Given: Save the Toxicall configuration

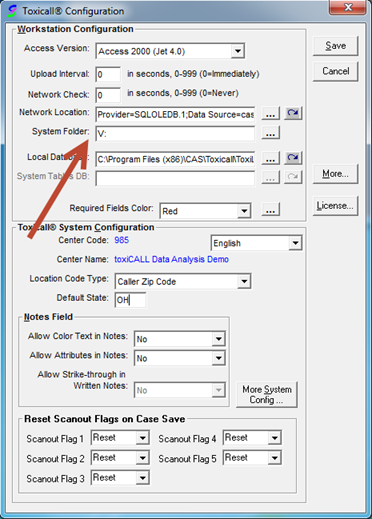Looking at the screenshot, I should [335, 46].
